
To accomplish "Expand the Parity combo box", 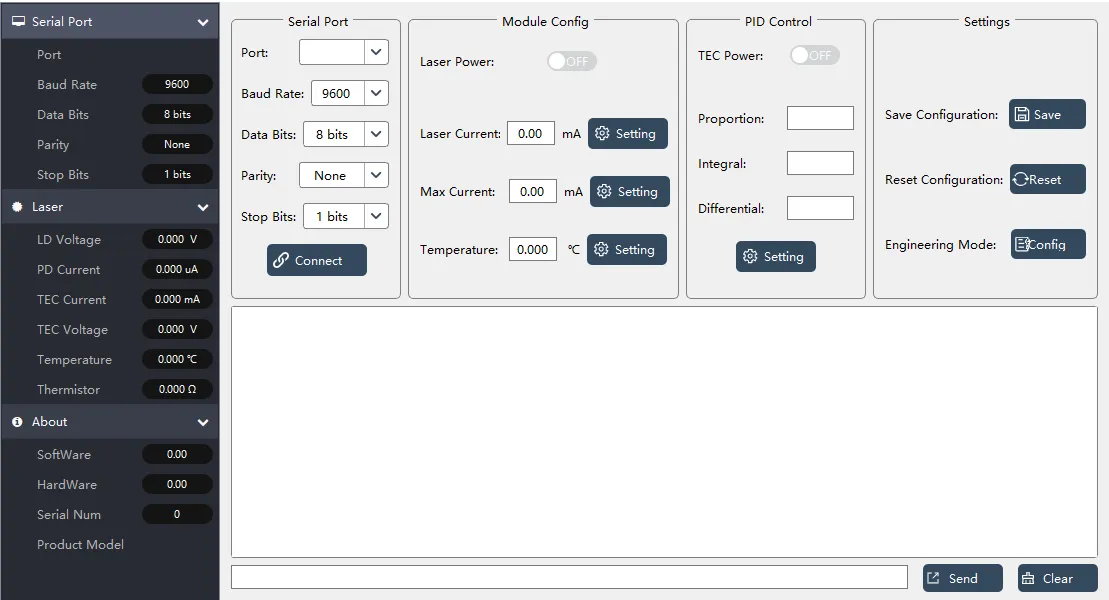I will (376, 175).
